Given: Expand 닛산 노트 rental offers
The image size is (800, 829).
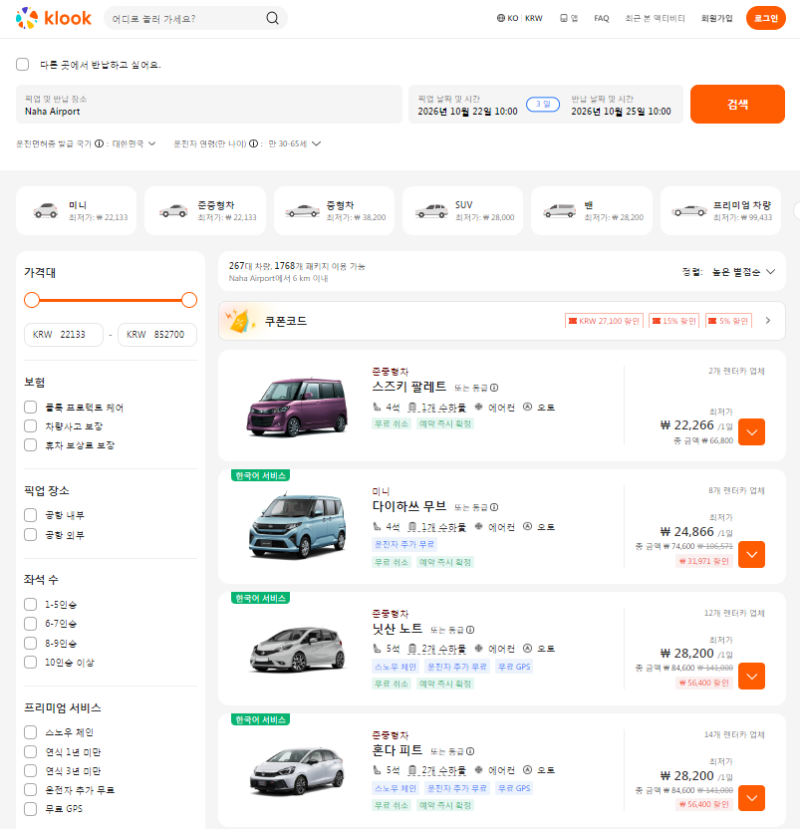Looking at the screenshot, I should click(x=751, y=676).
